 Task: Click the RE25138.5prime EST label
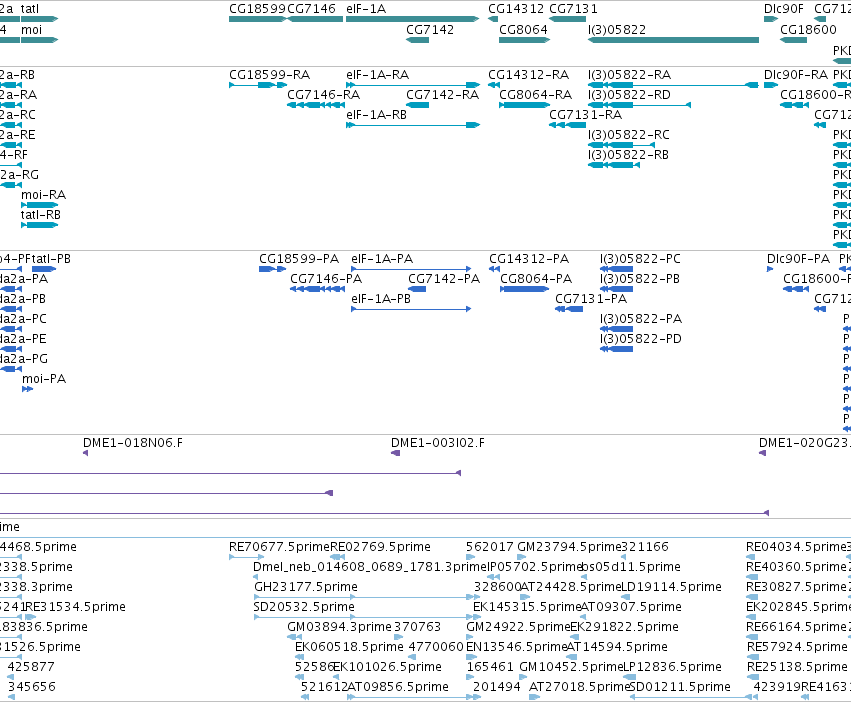[797, 667]
